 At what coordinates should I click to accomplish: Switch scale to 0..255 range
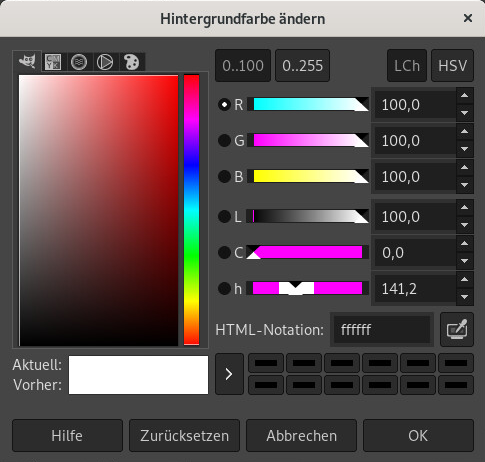point(302,66)
